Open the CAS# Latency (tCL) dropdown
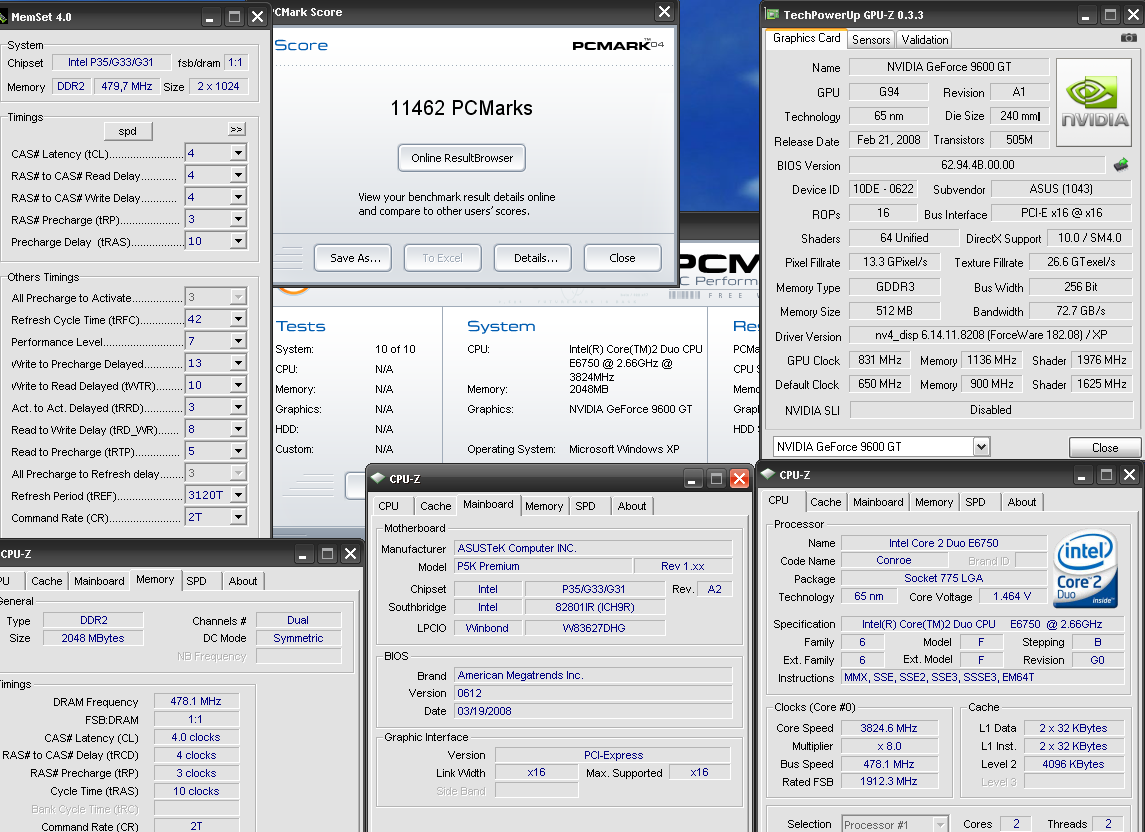Viewport: 1145px width, 832px height. pyautogui.click(x=238, y=153)
